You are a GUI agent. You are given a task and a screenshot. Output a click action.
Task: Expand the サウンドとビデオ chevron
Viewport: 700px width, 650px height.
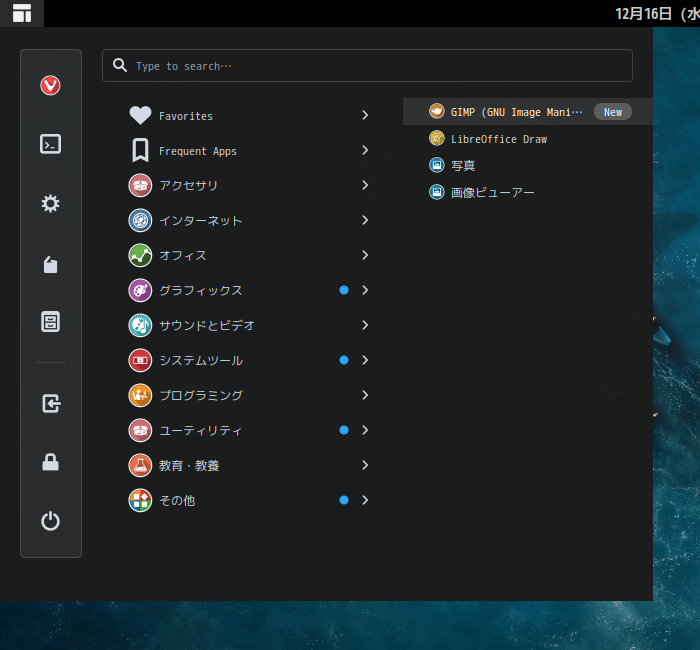[365, 325]
